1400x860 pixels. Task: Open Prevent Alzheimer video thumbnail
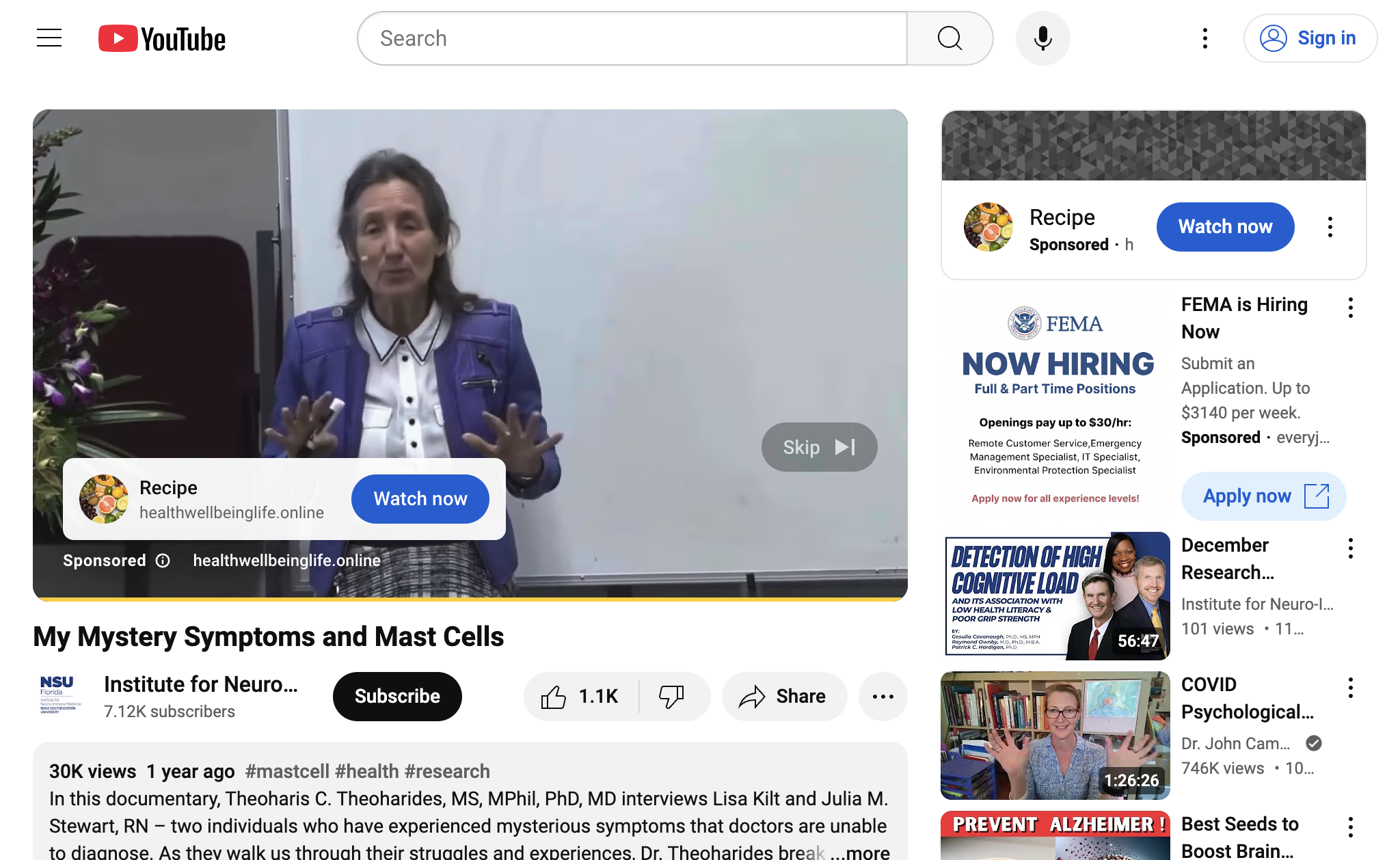[x=1055, y=835]
